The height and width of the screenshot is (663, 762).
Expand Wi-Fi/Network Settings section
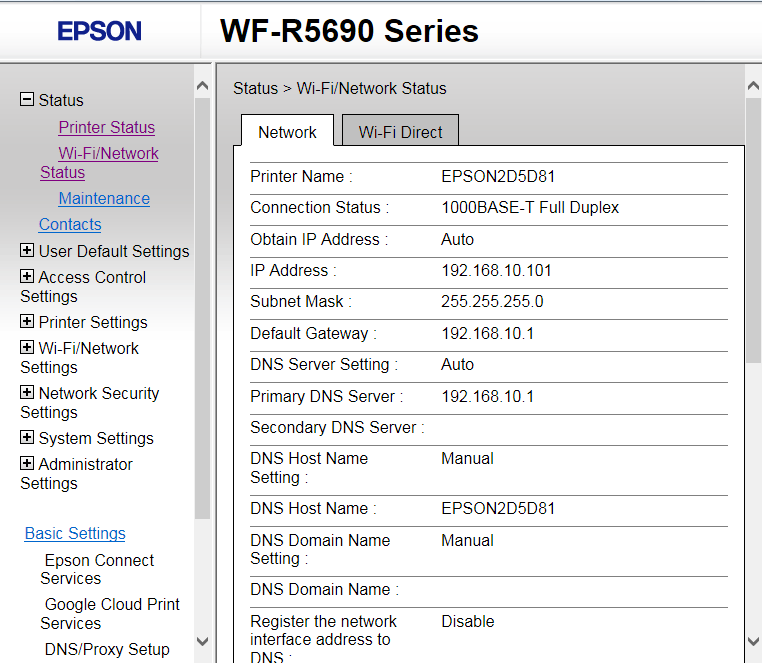click(x=27, y=348)
